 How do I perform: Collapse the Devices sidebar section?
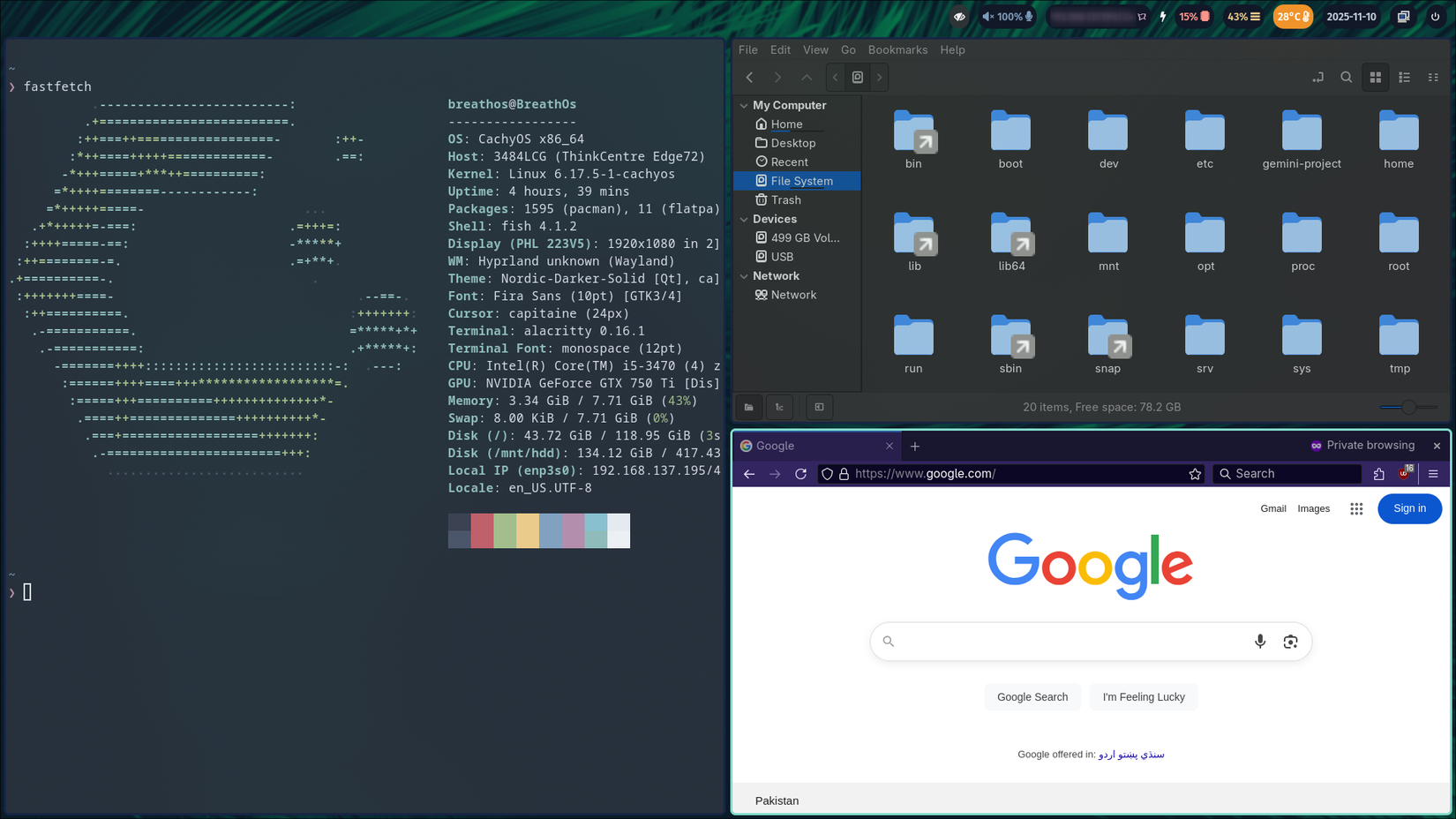(x=744, y=220)
